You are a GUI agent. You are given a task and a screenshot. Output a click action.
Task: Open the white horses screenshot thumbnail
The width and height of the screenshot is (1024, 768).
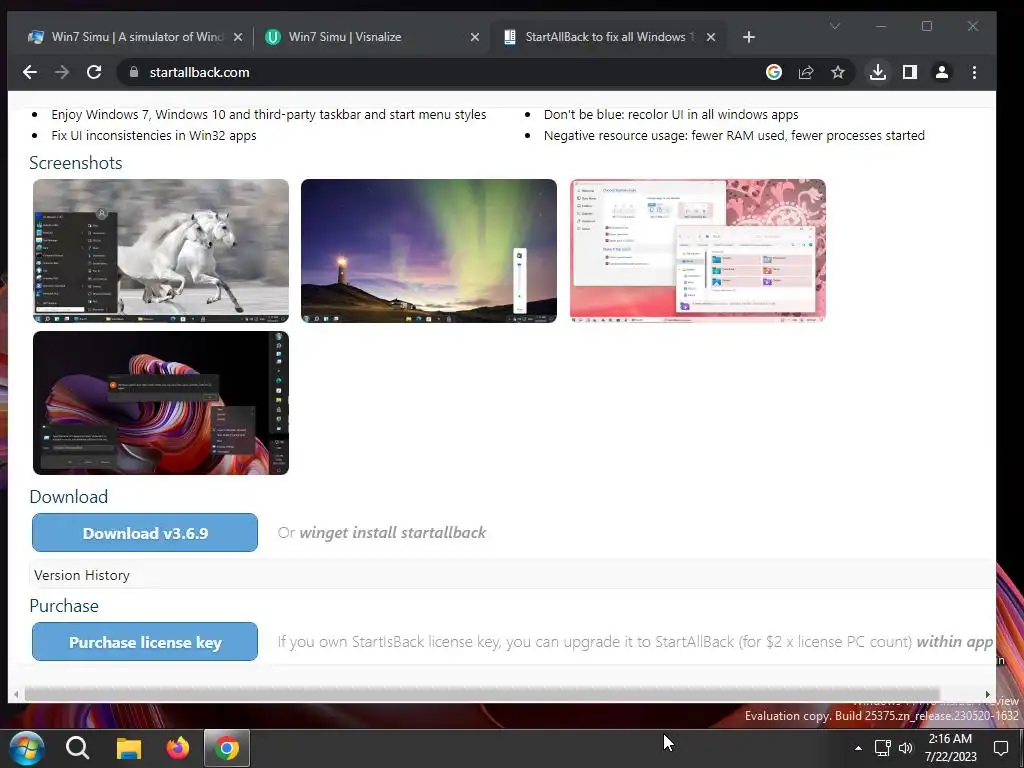(x=161, y=251)
